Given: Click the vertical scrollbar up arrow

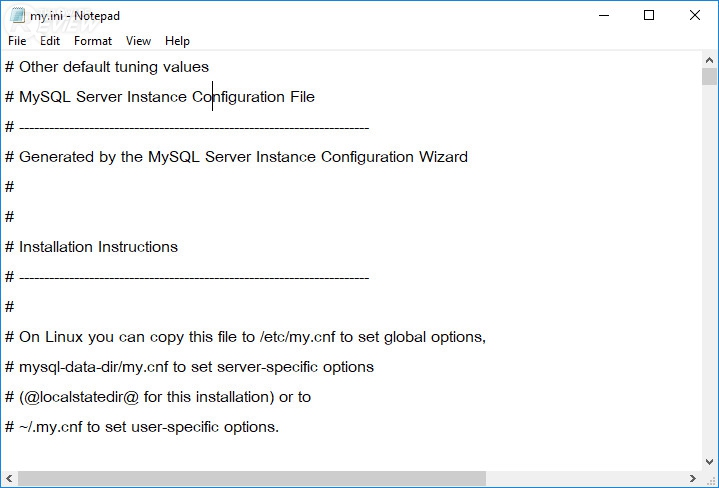Looking at the screenshot, I should coord(710,59).
